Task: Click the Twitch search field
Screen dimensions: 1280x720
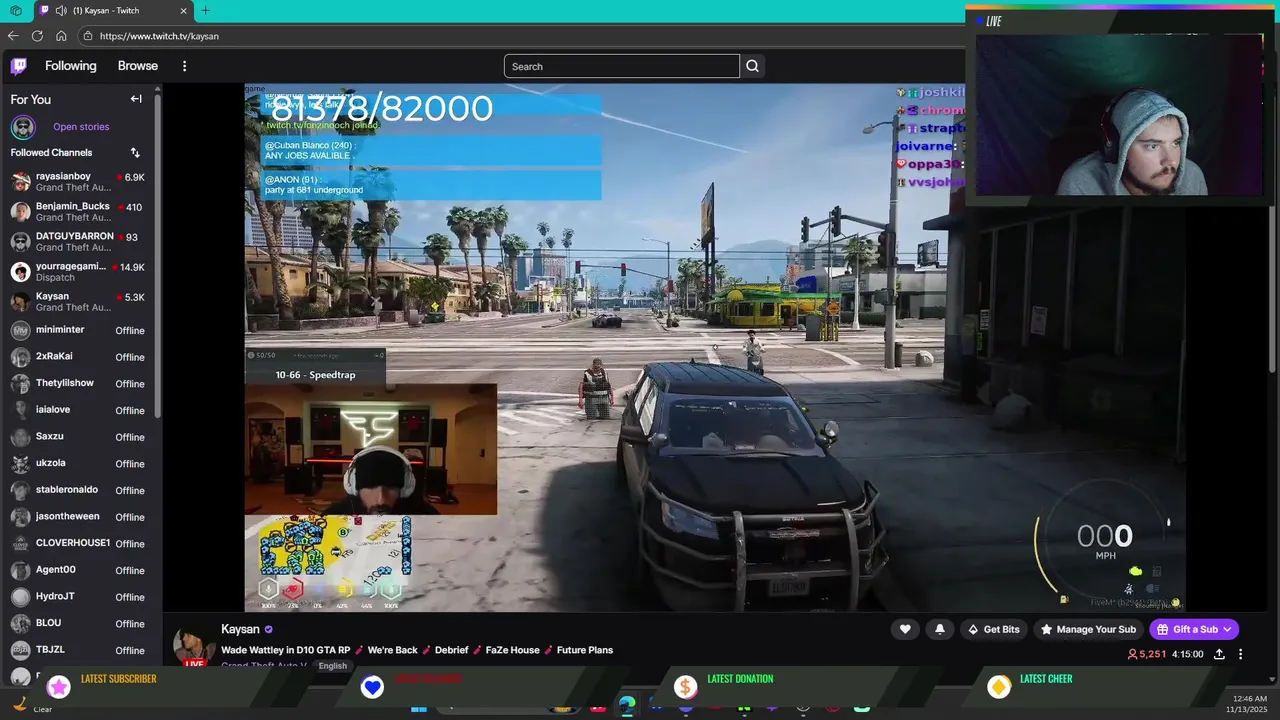Action: click(621, 66)
